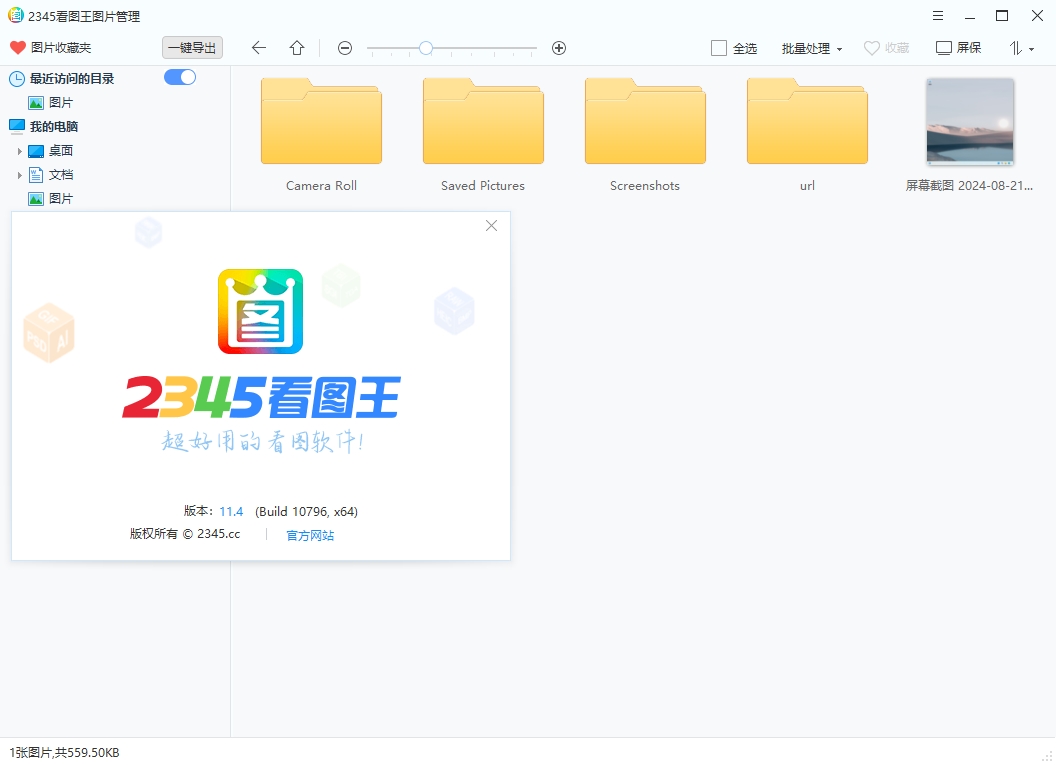The image size is (1056, 765).
Task: Expand the 桌面 tree node
Action: (20, 151)
